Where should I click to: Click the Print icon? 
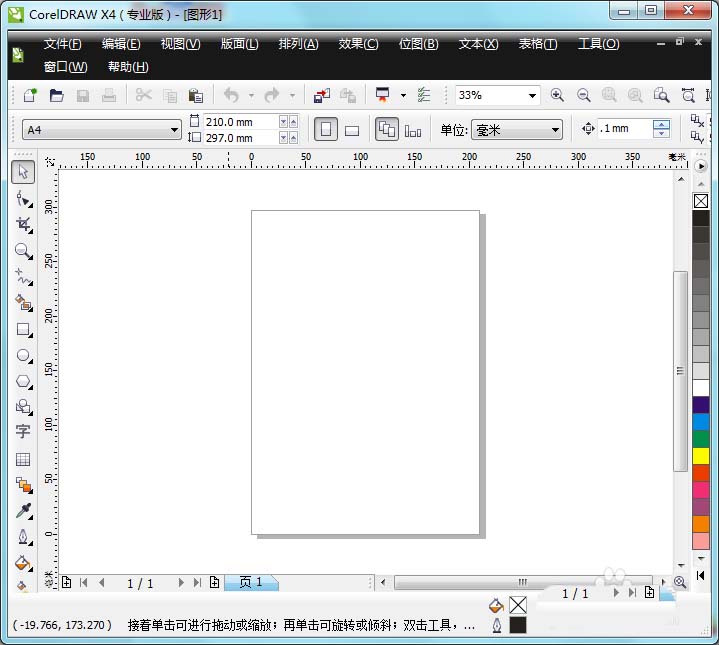109,95
